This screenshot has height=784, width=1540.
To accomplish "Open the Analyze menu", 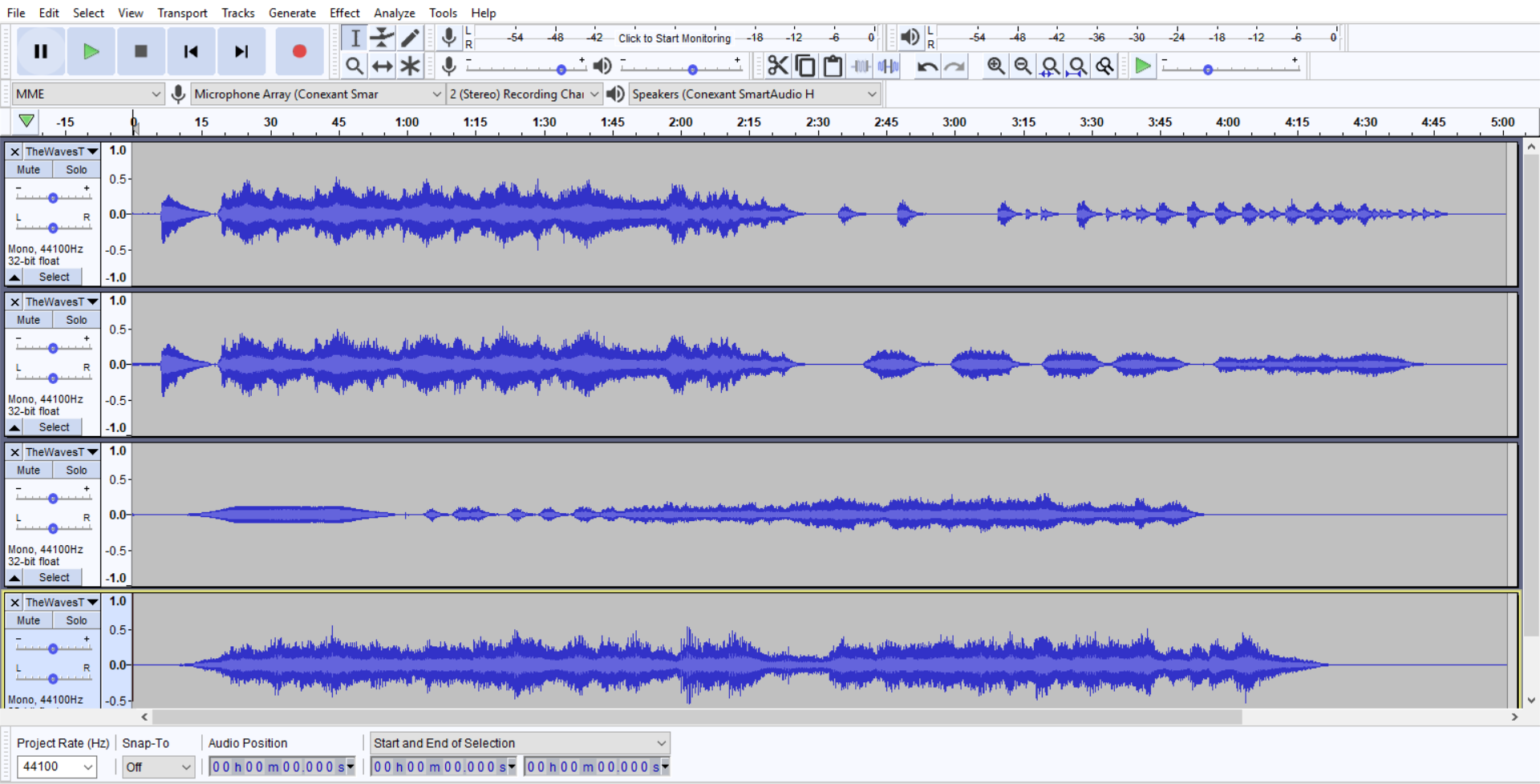I will point(394,13).
